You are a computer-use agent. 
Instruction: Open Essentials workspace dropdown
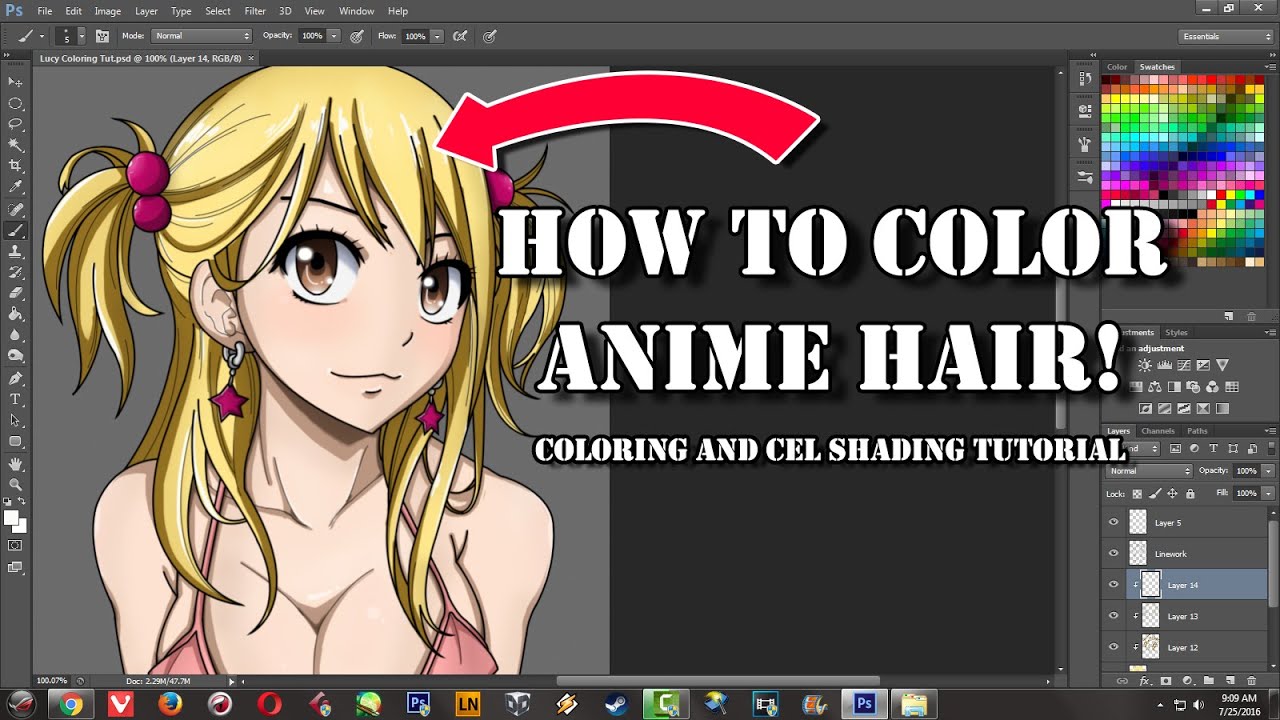point(1226,36)
